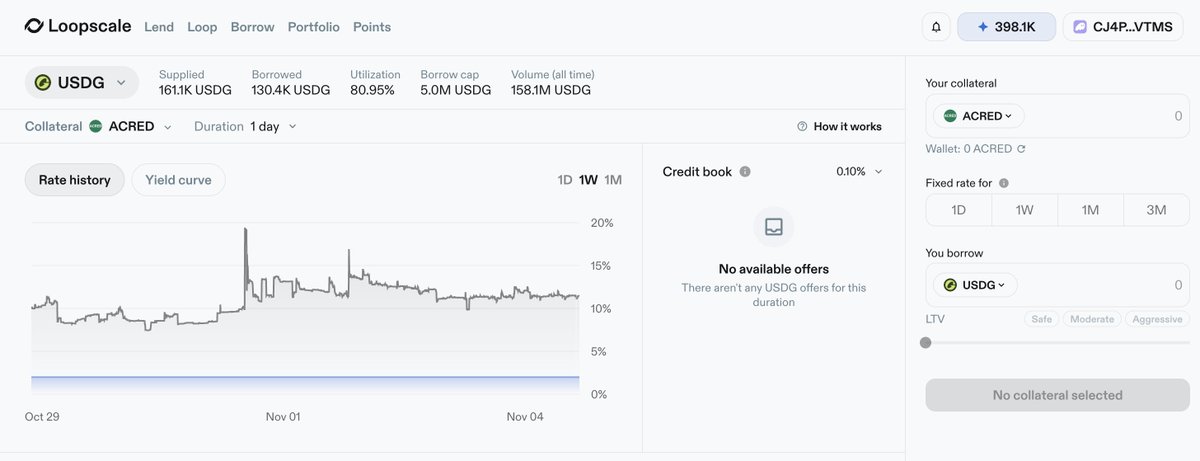
Task: Open the ACRED collateral token dropdown
Action: [x=978, y=116]
